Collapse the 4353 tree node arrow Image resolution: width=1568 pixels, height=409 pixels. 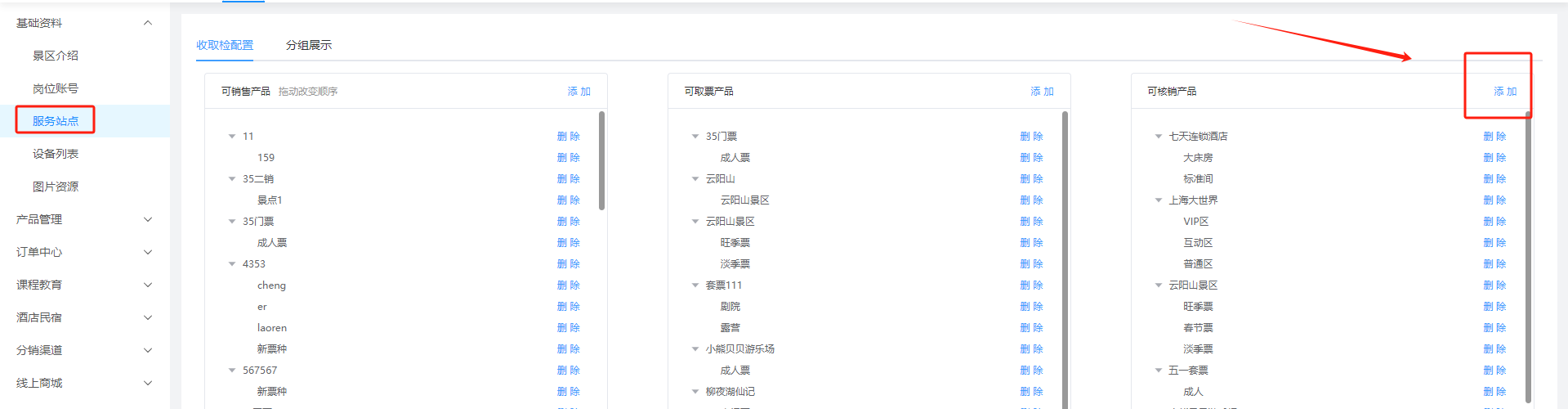click(231, 264)
